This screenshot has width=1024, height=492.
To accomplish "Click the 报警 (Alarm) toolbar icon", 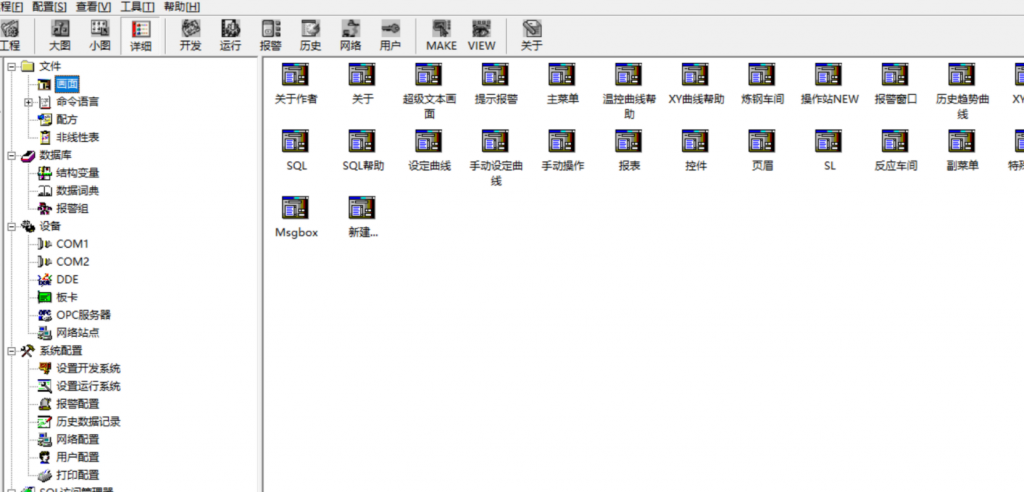I will coord(270,34).
